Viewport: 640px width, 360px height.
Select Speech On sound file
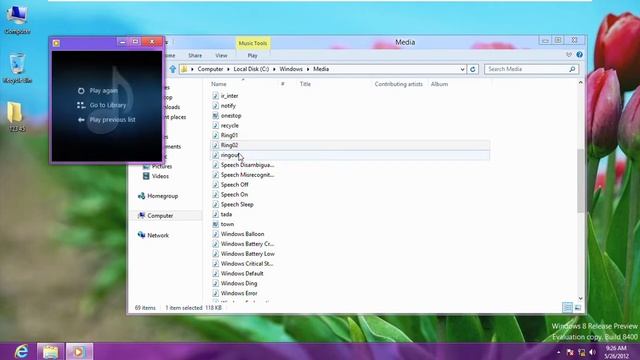234,195
